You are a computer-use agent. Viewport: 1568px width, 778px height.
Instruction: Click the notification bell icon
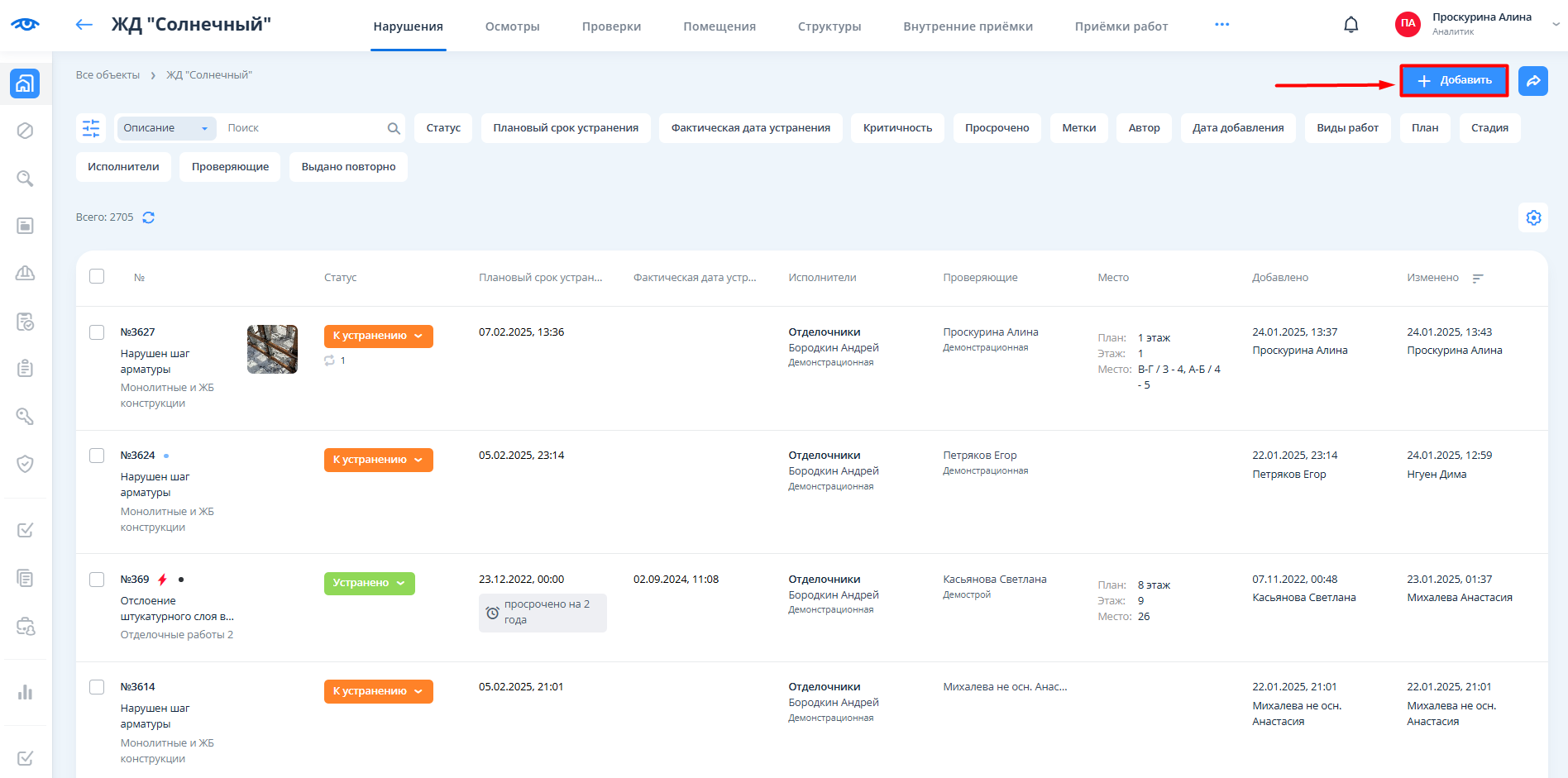coord(1350,25)
